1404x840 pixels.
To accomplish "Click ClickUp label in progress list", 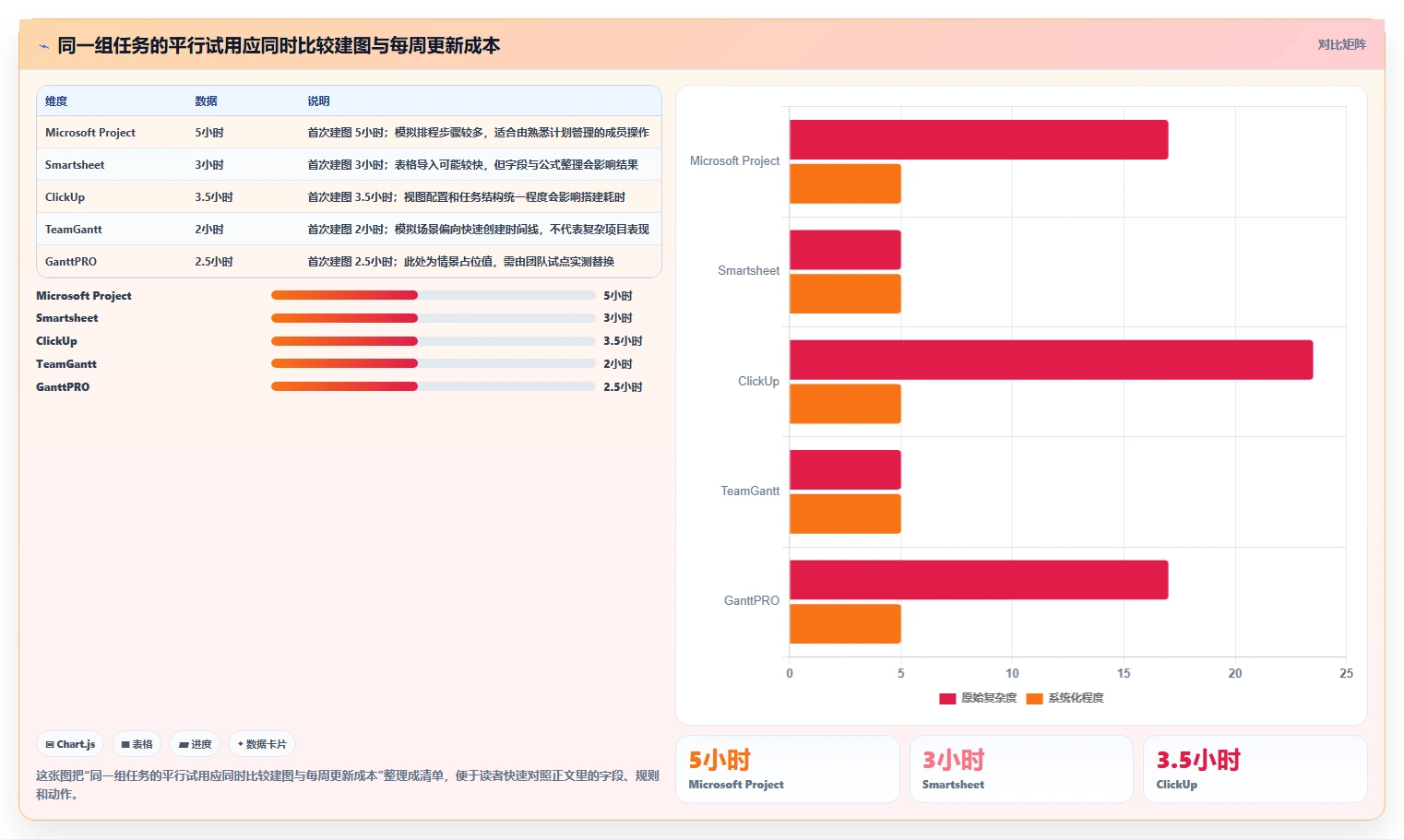I will [x=56, y=341].
